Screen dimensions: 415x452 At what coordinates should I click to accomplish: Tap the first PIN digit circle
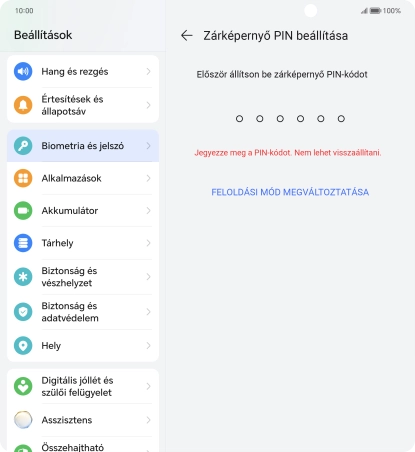tap(239, 119)
